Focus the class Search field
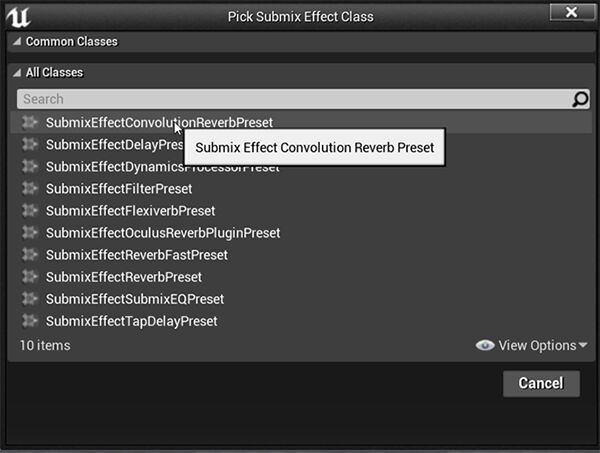The width and height of the screenshot is (600, 453). (x=290, y=99)
